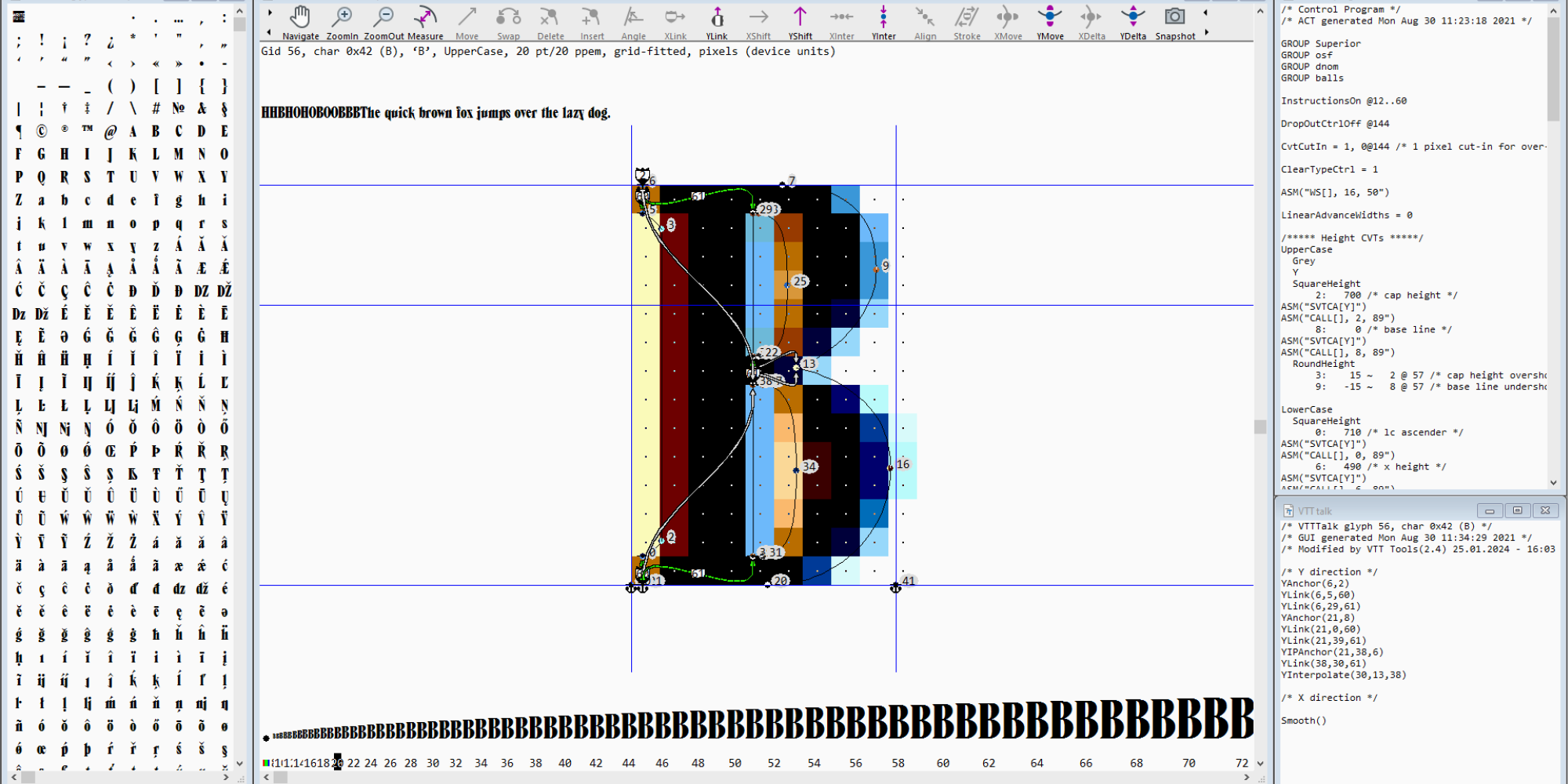This screenshot has height=784, width=1568.
Task: Take a Snapshot with camera icon
Action: 1174,23
